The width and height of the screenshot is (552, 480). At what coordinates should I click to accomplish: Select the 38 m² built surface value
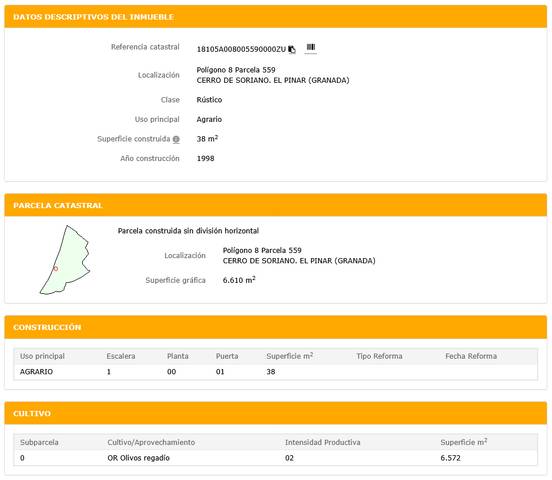pyautogui.click(x=207, y=139)
